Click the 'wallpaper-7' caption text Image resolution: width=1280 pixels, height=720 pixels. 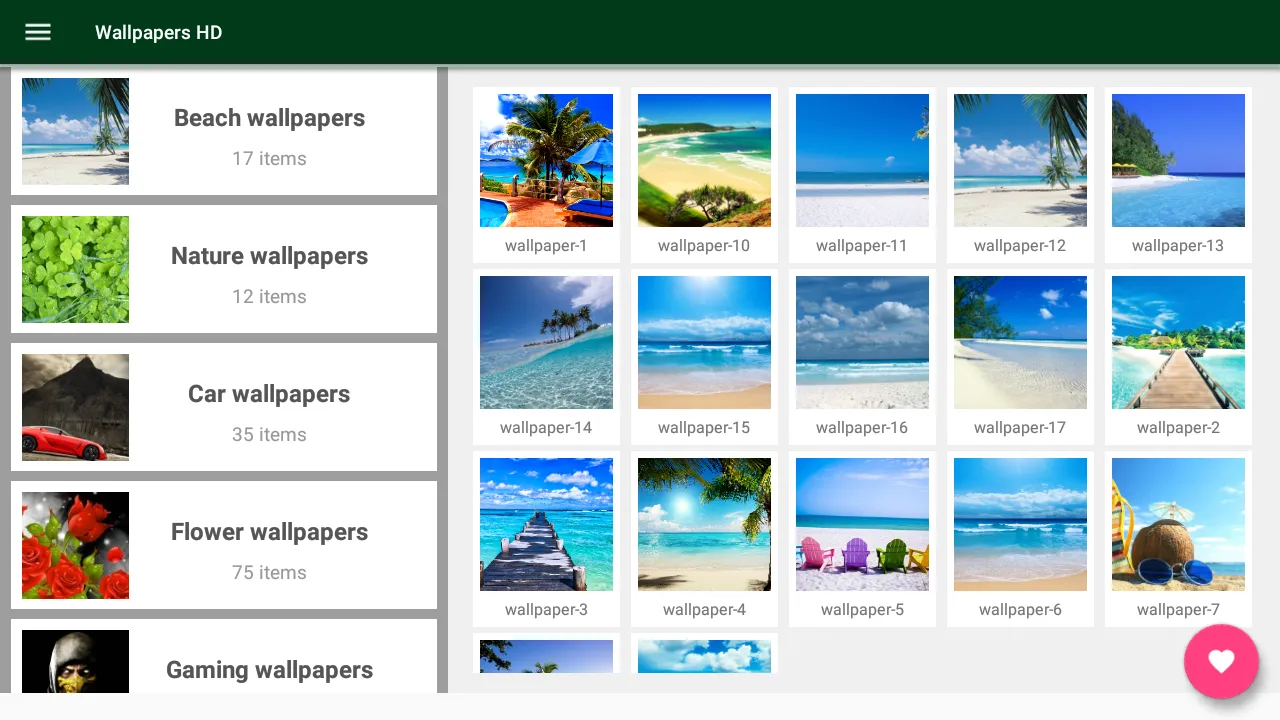click(1178, 610)
